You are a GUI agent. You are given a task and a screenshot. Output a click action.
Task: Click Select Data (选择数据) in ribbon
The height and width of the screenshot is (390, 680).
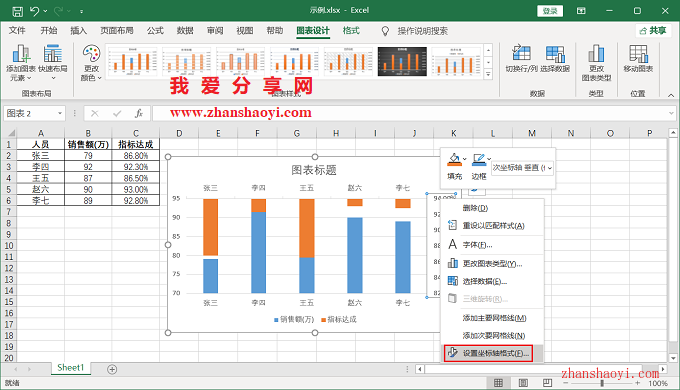pyautogui.click(x=555, y=59)
